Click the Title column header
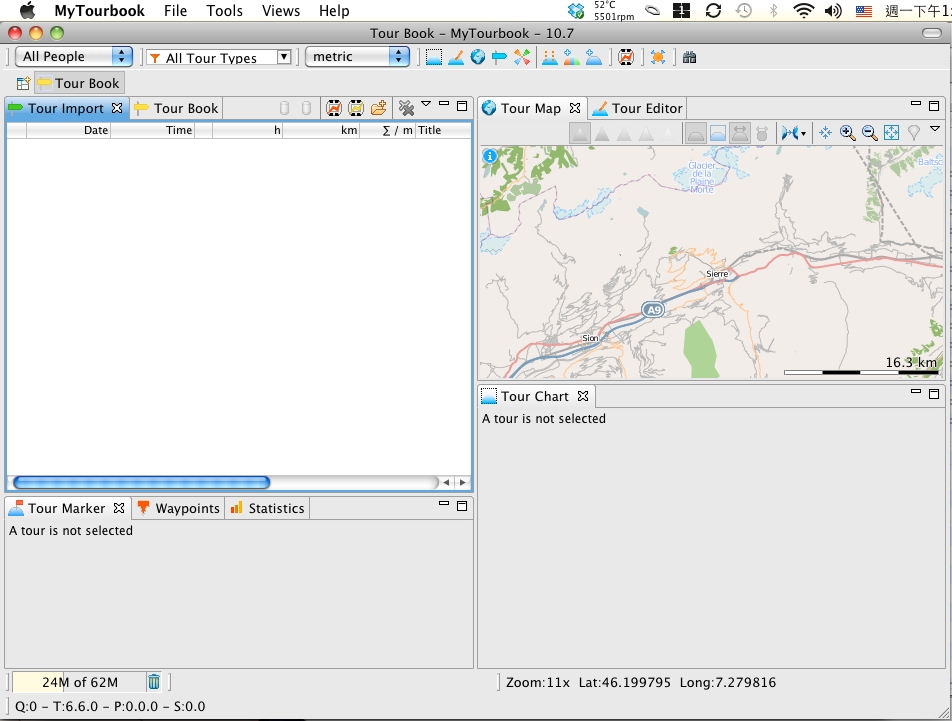The height and width of the screenshot is (721, 952). tap(443, 130)
